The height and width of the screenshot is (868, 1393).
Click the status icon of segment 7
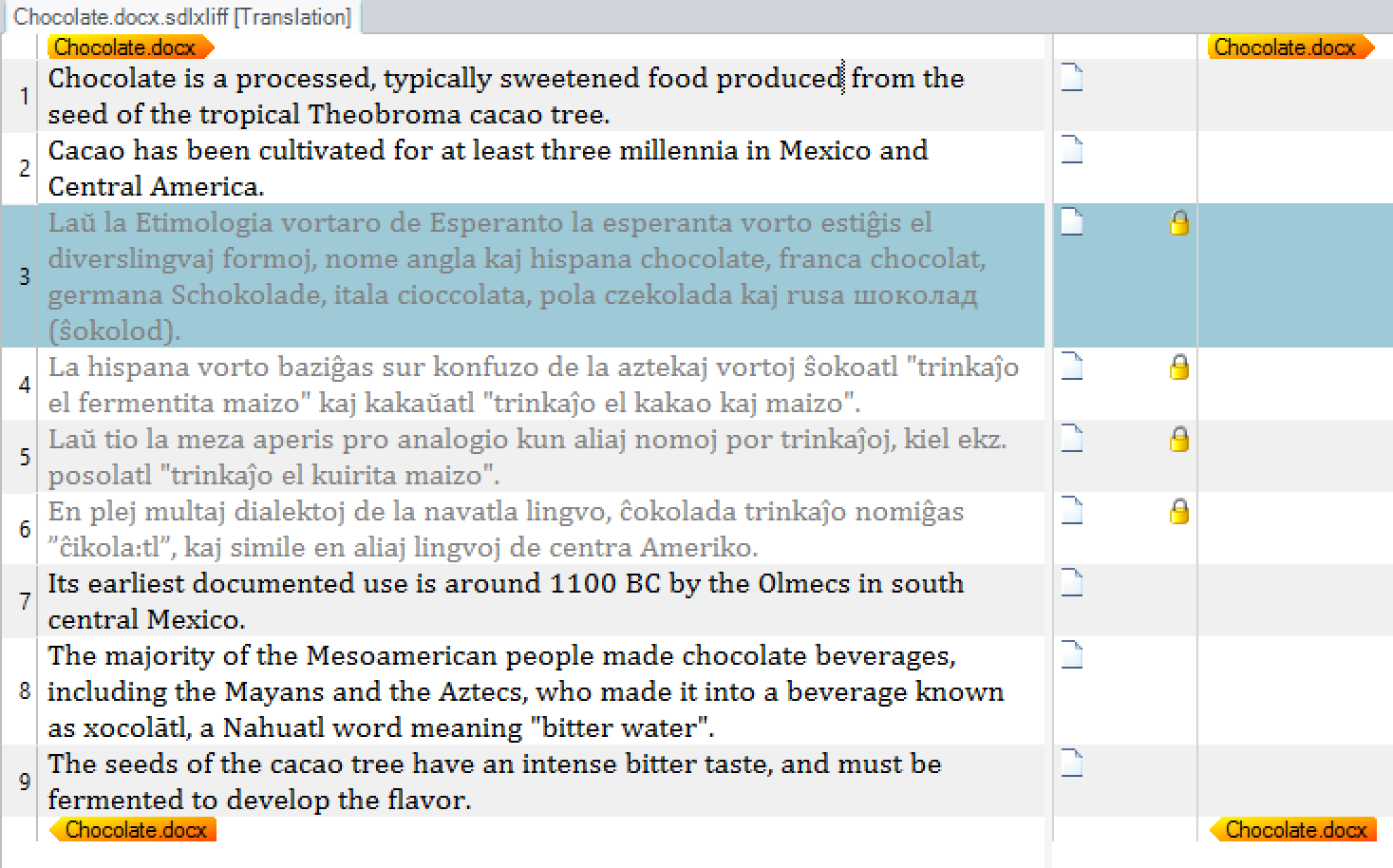(1071, 583)
